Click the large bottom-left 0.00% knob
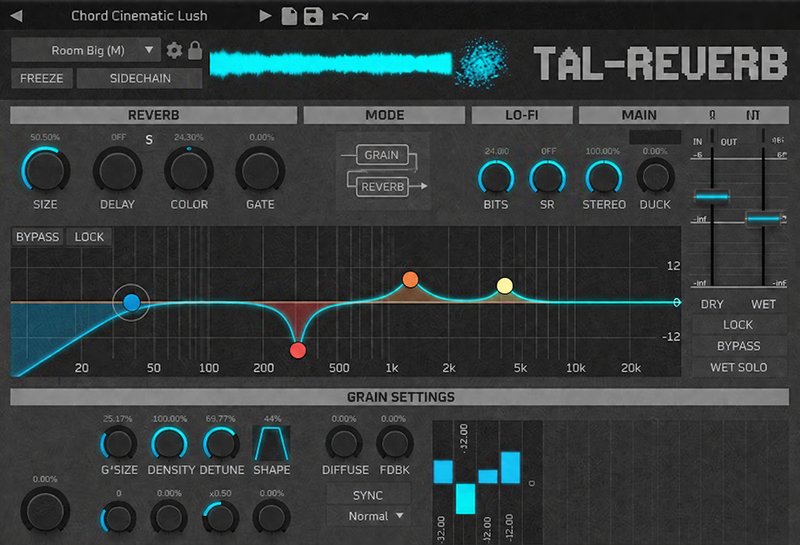 (x=45, y=510)
